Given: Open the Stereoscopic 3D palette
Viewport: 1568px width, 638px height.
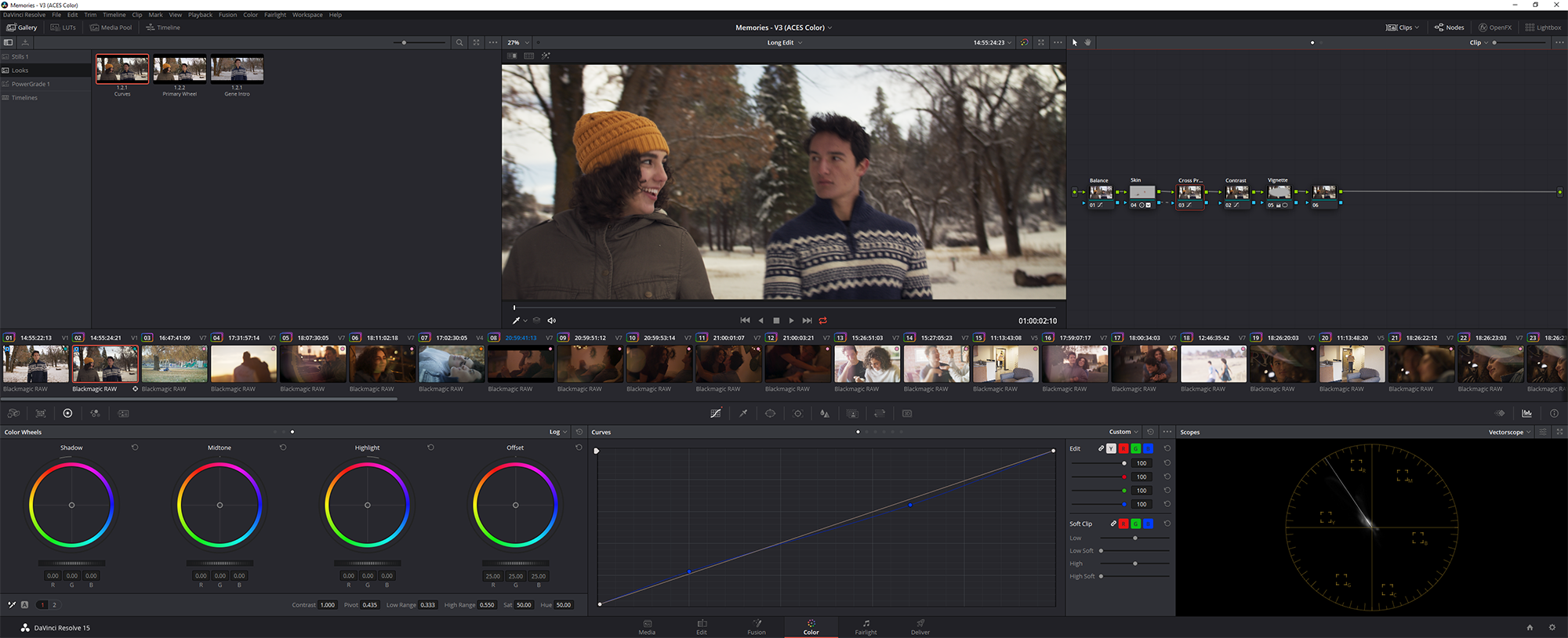Looking at the screenshot, I should [907, 413].
